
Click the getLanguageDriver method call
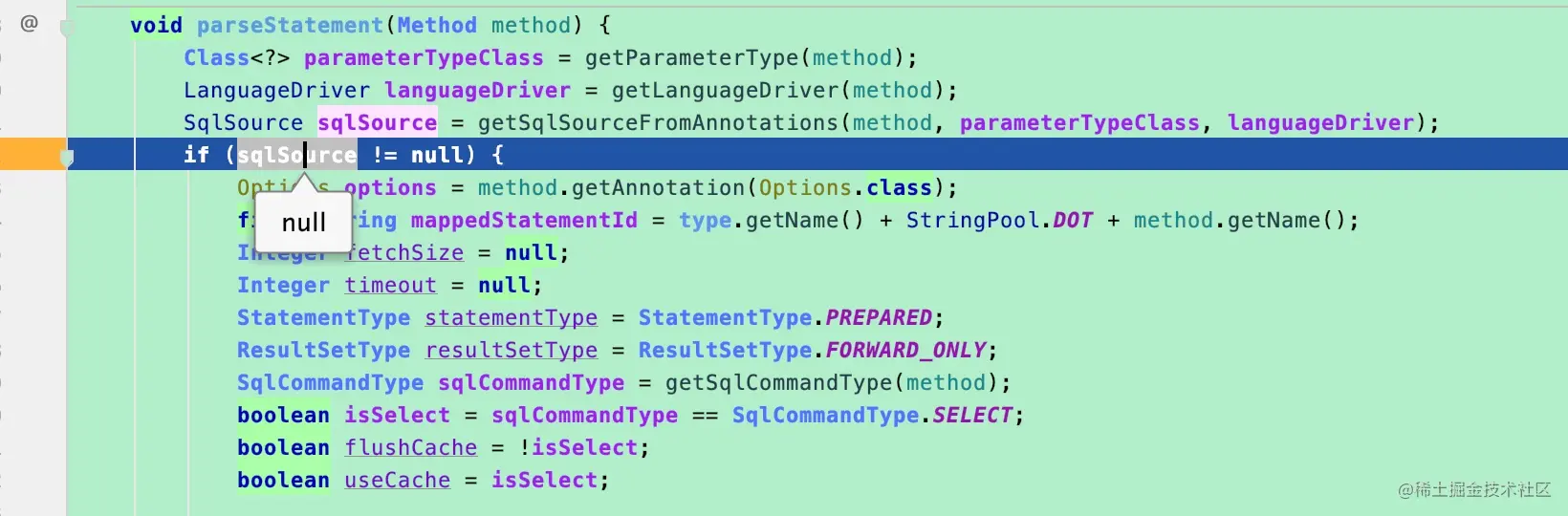coord(725,90)
